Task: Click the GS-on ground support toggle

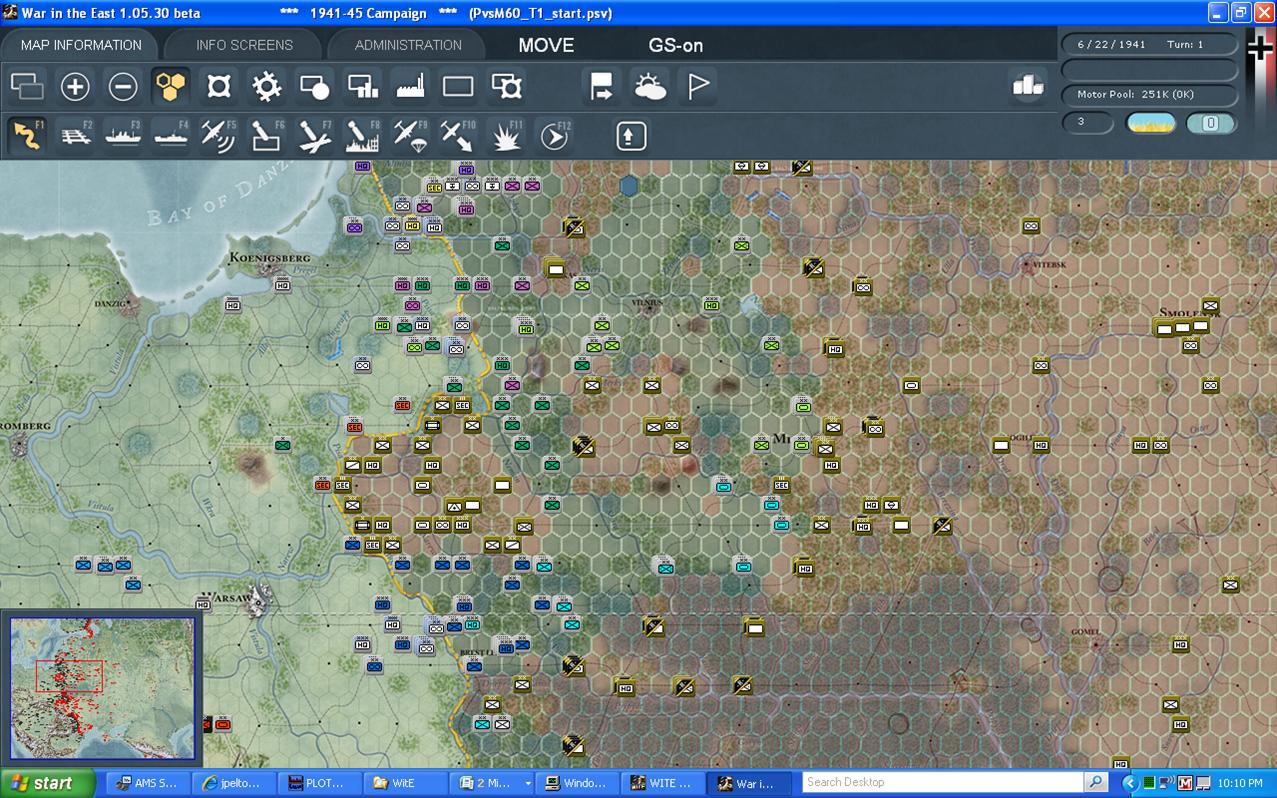Action: pyautogui.click(x=676, y=45)
